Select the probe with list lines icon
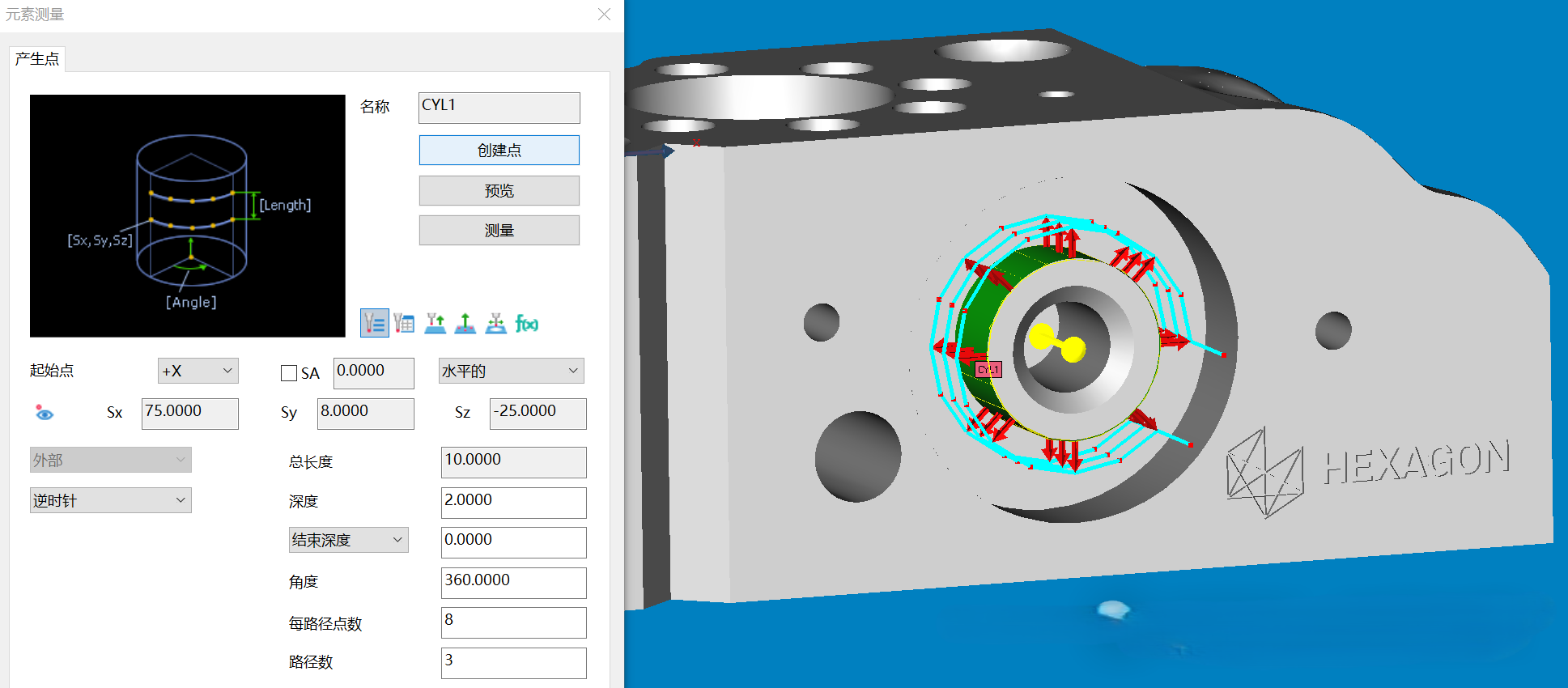The height and width of the screenshot is (688, 1568). (x=374, y=323)
